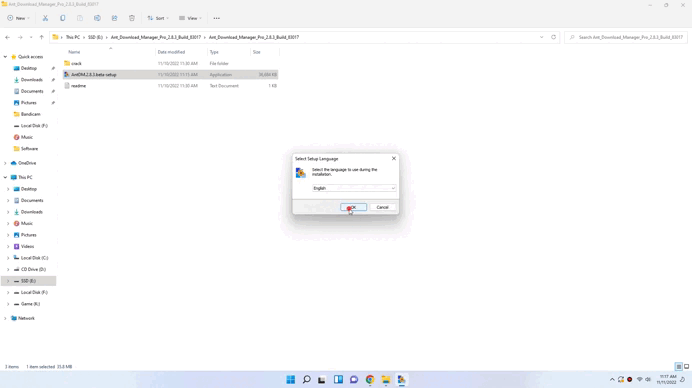
Task: Select SSD (E:) in the address breadcrumb
Action: click(95, 37)
